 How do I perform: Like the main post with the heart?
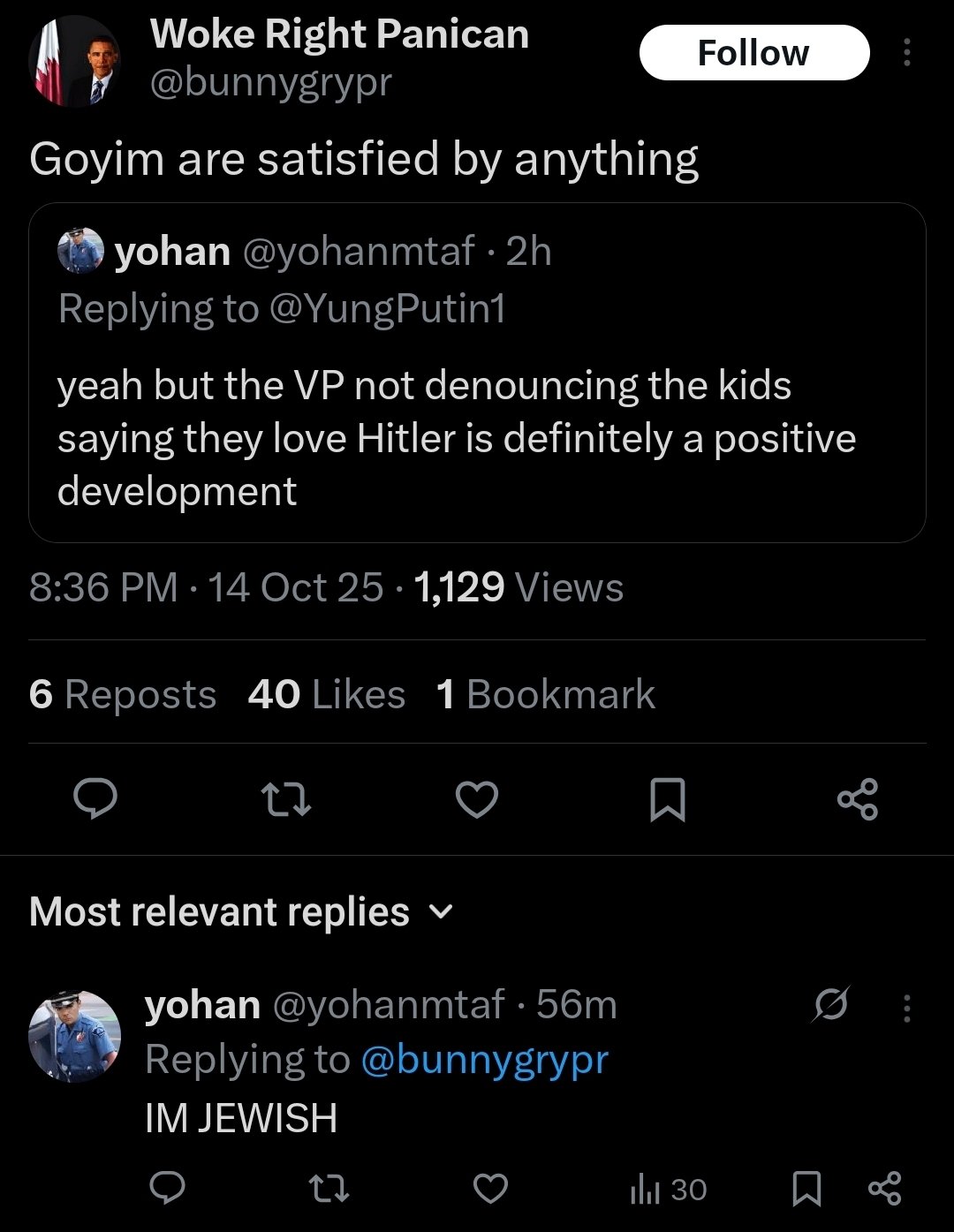coord(477,799)
